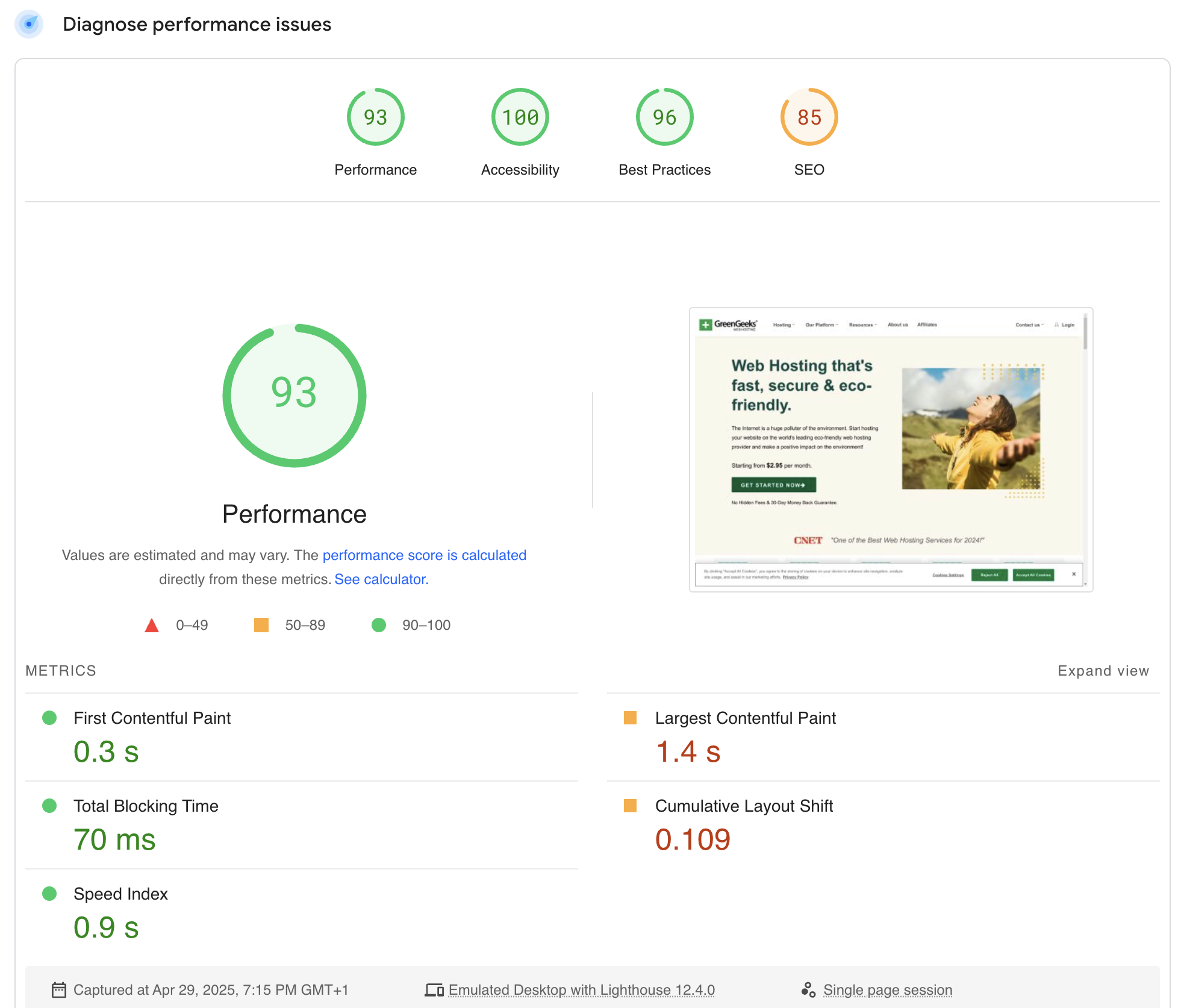Image resolution: width=1184 pixels, height=1008 pixels.
Task: Click green status dot beside Speed Index
Action: pyautogui.click(x=49, y=894)
